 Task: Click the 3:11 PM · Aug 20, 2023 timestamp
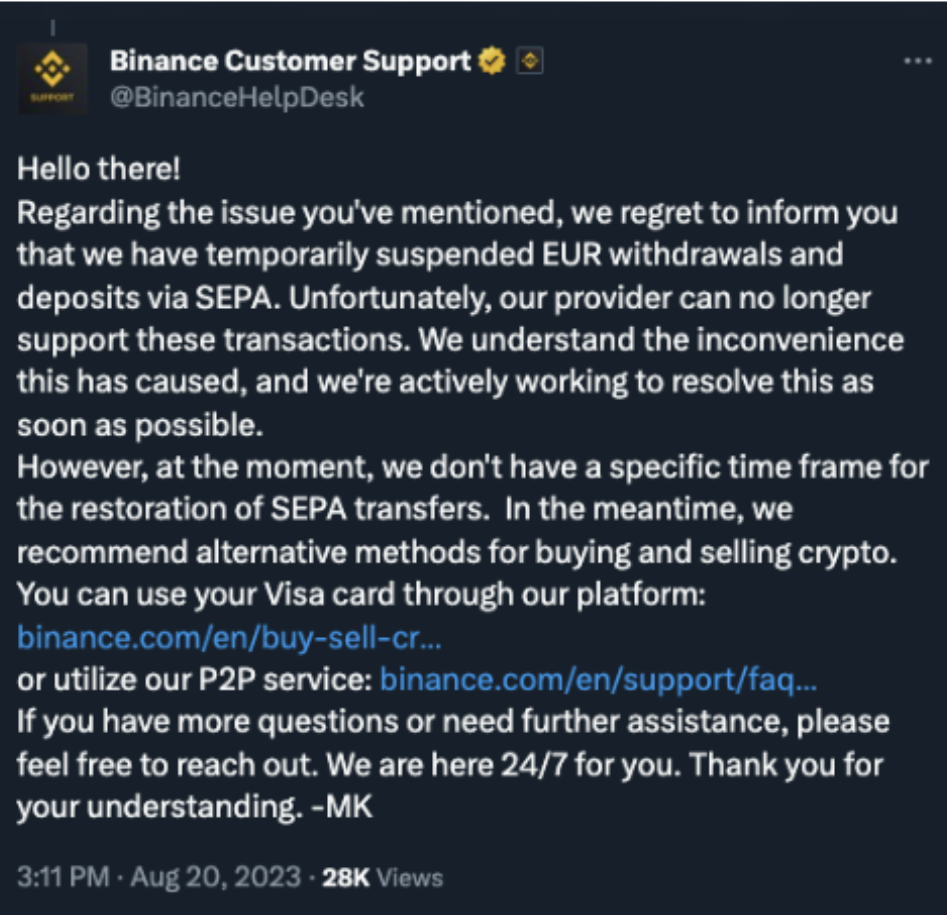tap(159, 877)
